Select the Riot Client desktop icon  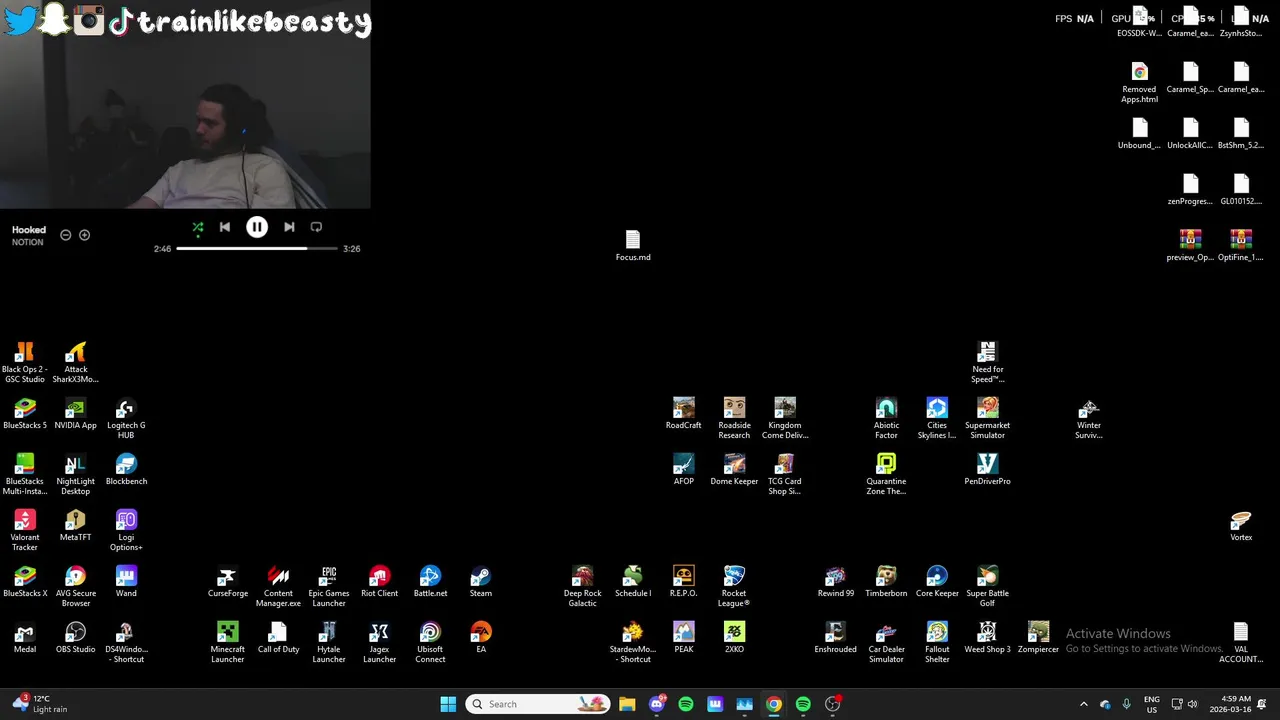(x=379, y=581)
